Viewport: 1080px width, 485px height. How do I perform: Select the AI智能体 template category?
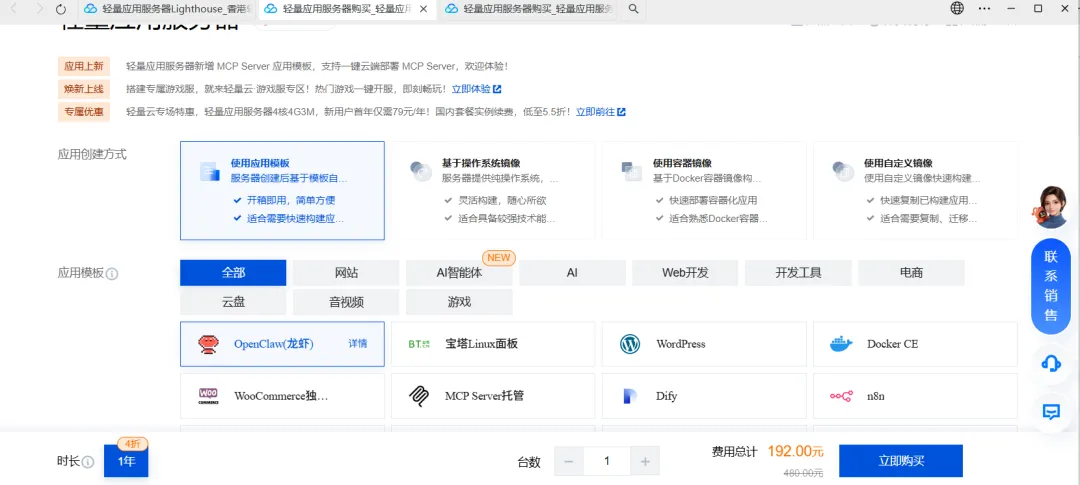click(x=459, y=273)
